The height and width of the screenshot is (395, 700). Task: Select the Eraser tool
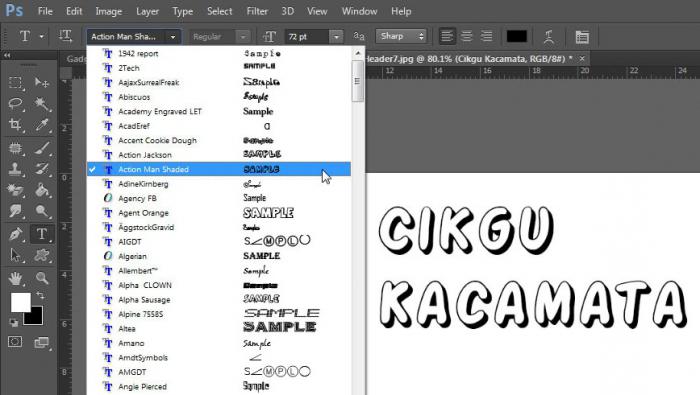15,190
